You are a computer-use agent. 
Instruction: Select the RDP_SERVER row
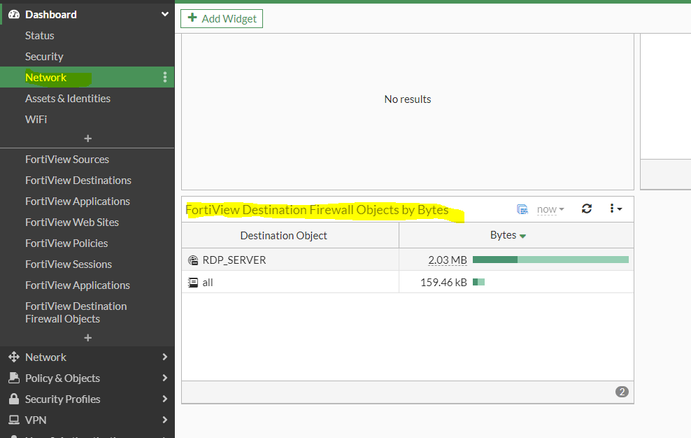pos(408,260)
